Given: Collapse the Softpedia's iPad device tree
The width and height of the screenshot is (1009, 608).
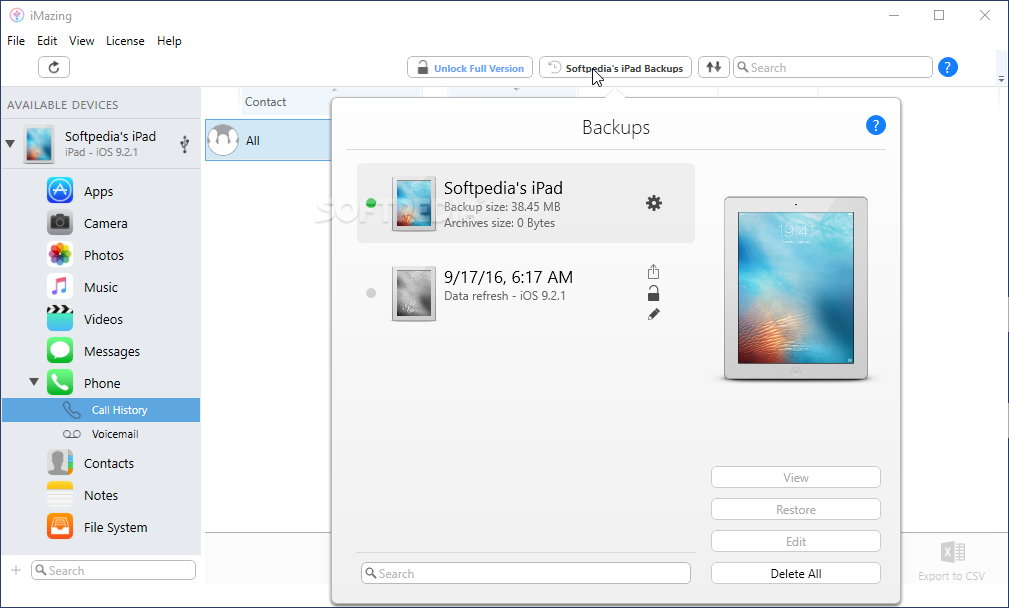Looking at the screenshot, I should point(10,143).
